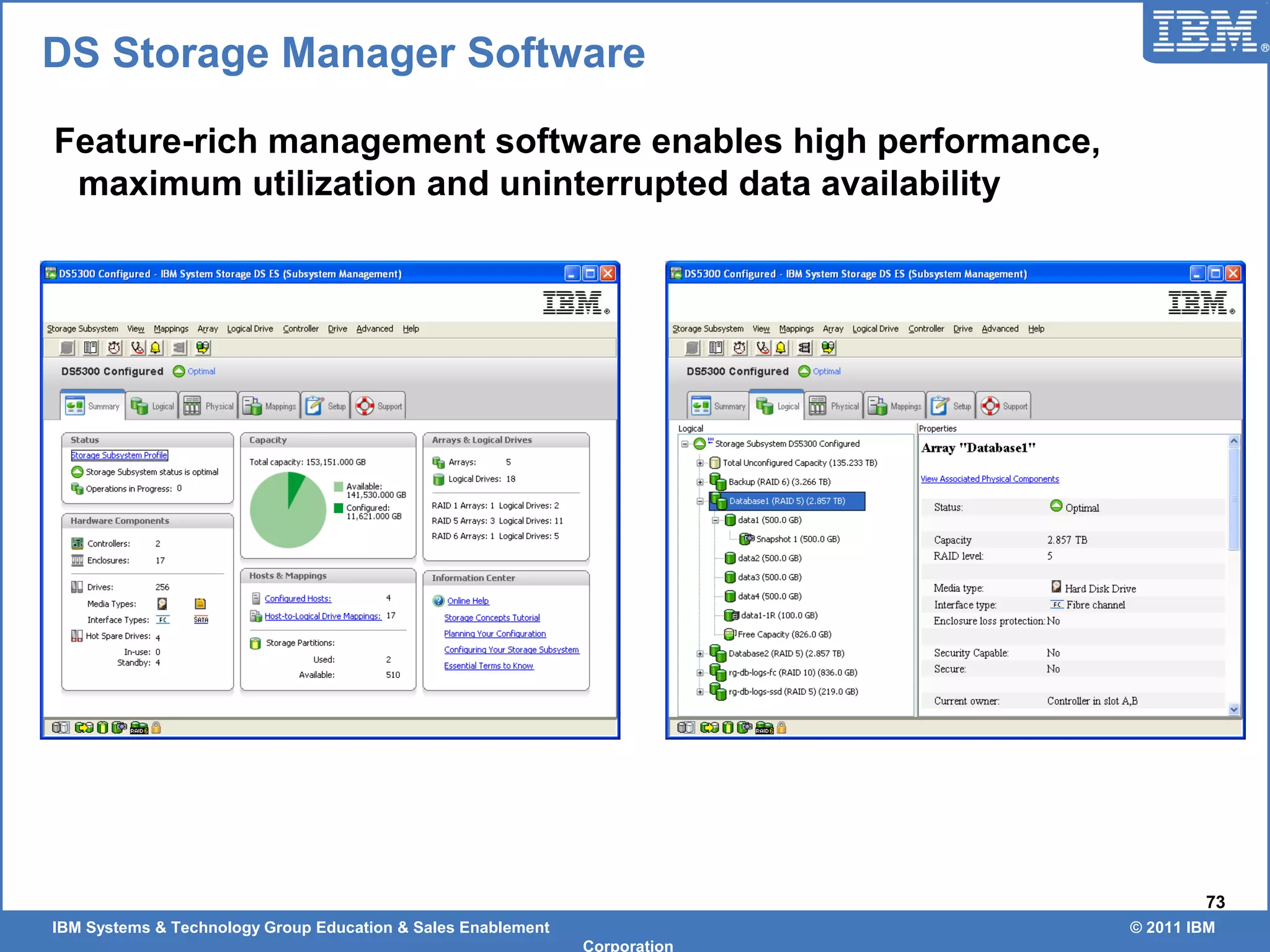The image size is (1270, 952).
Task: Collapse the data1 (500.0 GB) logical drive node
Action: point(715,520)
